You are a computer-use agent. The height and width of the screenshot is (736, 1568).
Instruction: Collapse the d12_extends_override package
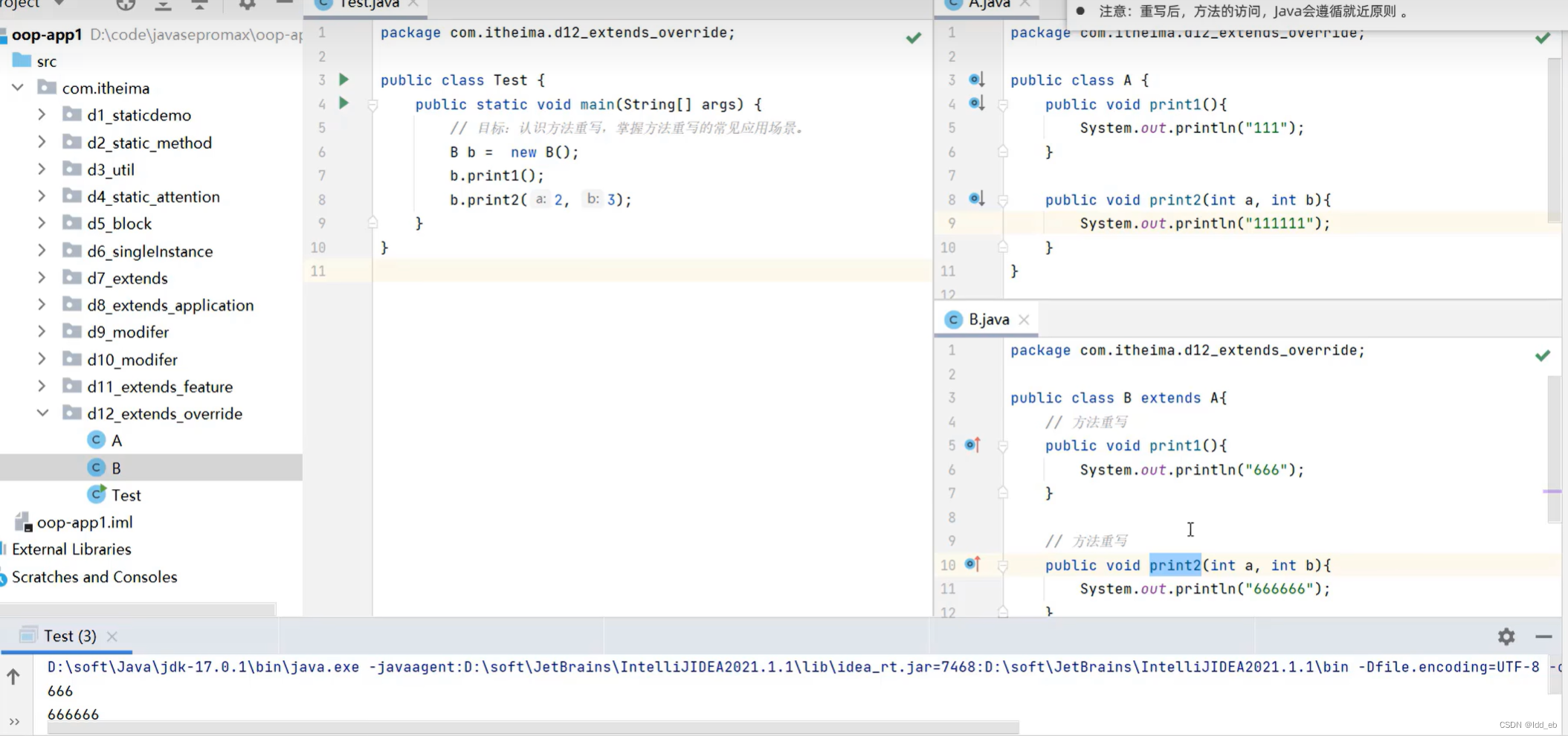pos(42,413)
